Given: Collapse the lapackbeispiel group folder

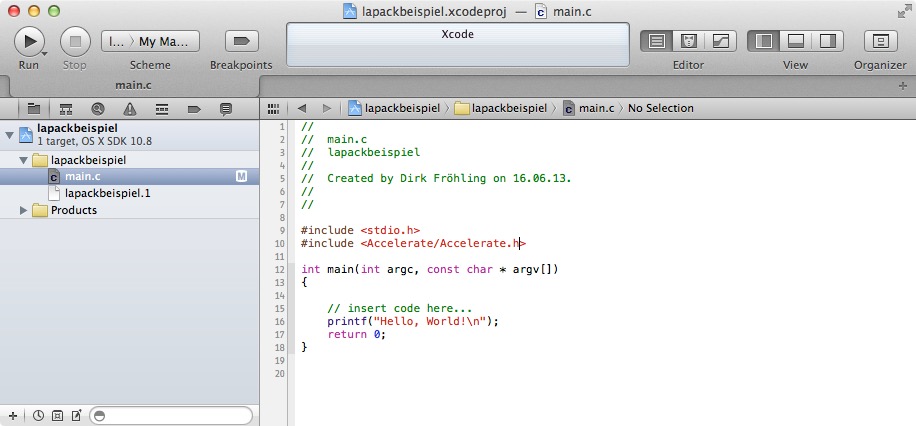Looking at the screenshot, I should pos(25,160).
